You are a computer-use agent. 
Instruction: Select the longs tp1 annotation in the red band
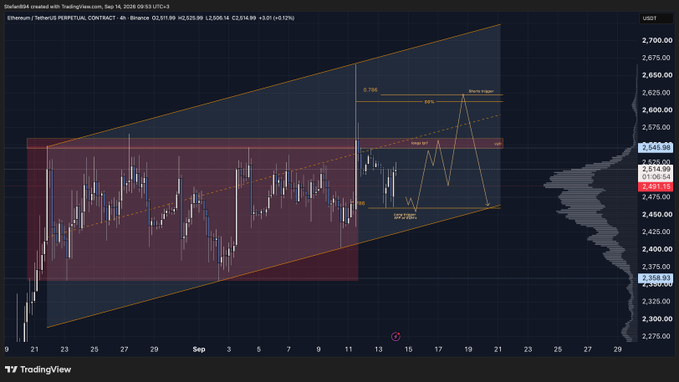(419, 143)
